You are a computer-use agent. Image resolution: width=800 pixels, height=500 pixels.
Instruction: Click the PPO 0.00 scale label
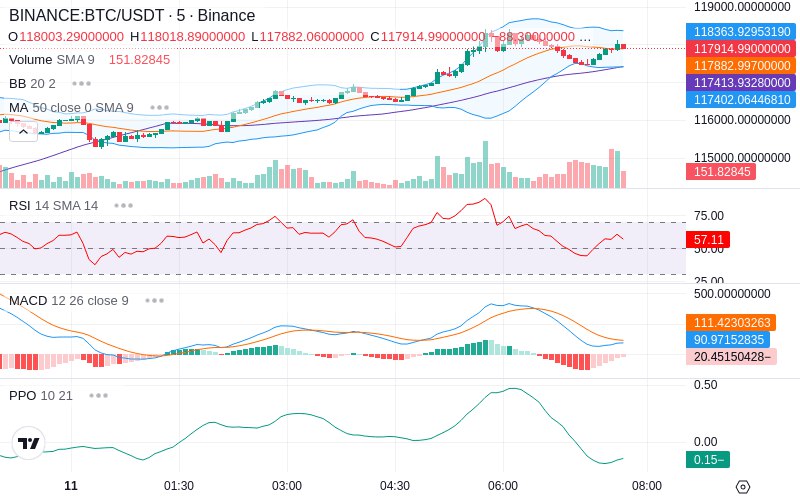pos(706,442)
